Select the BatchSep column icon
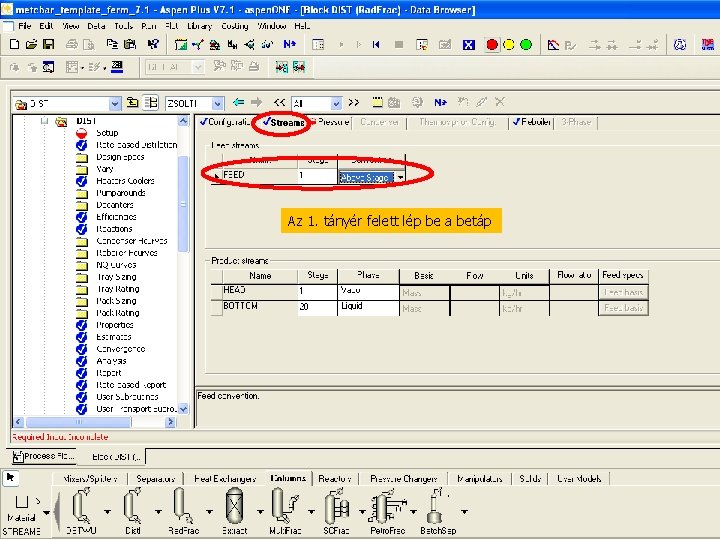 click(436, 508)
